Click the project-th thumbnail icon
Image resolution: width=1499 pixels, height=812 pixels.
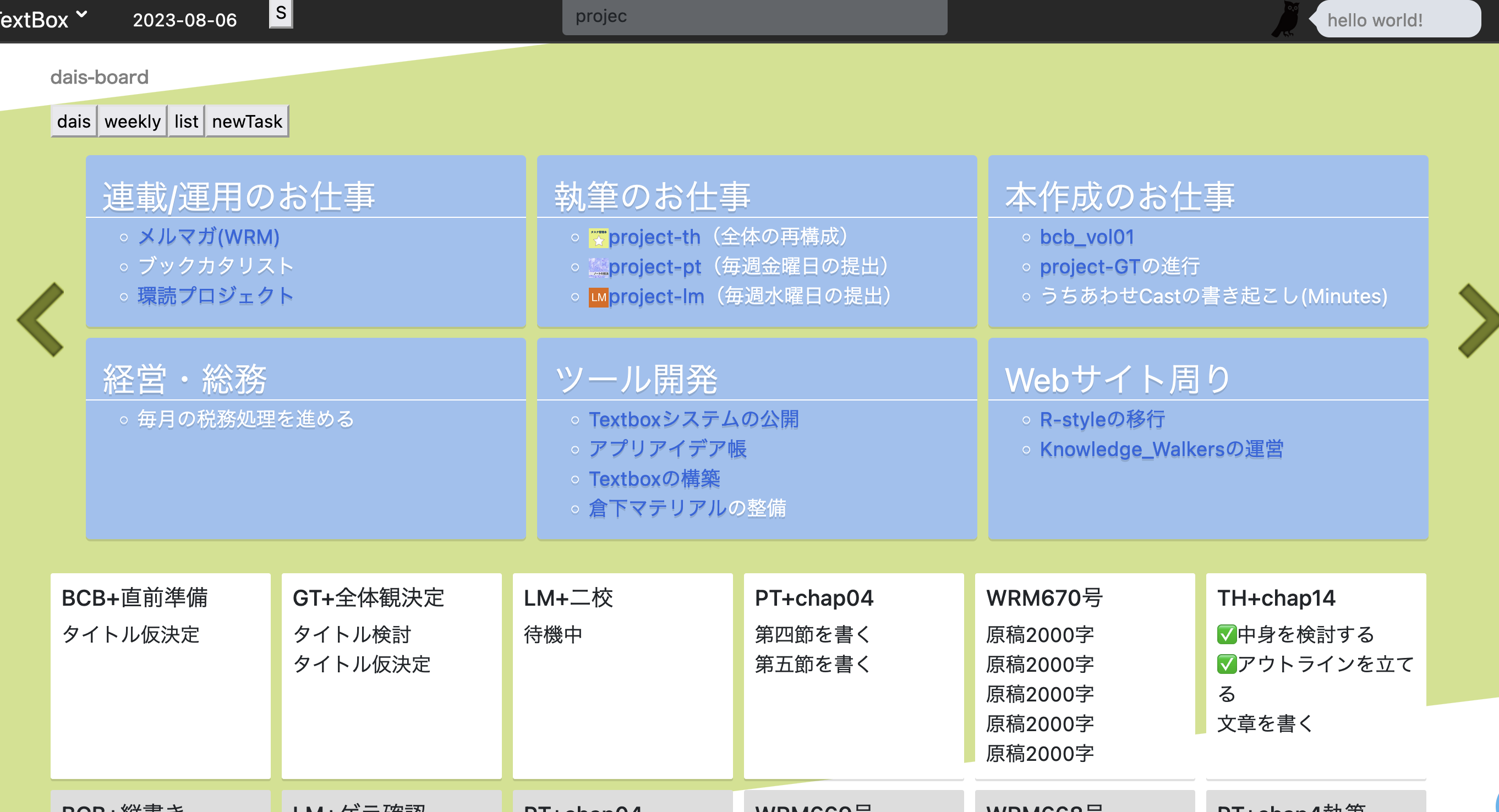598,238
